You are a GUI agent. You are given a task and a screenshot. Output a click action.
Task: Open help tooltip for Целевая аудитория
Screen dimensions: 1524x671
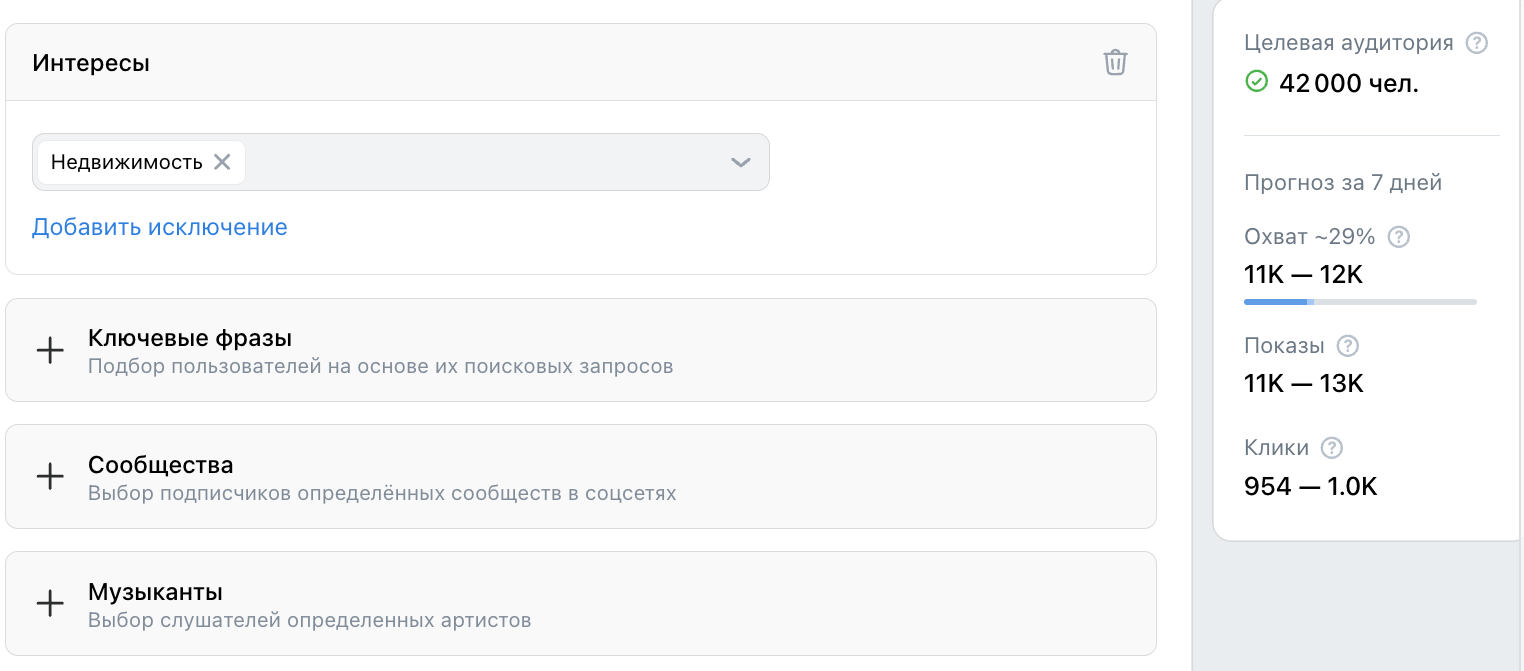(x=1476, y=43)
